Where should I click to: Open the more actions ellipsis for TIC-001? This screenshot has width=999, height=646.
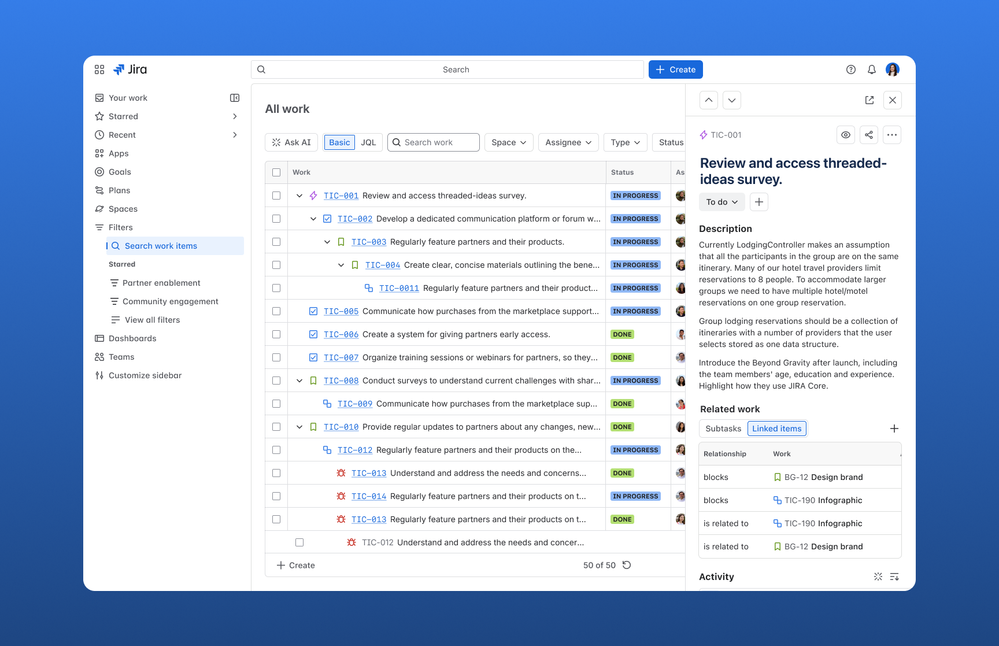pyautogui.click(x=892, y=134)
